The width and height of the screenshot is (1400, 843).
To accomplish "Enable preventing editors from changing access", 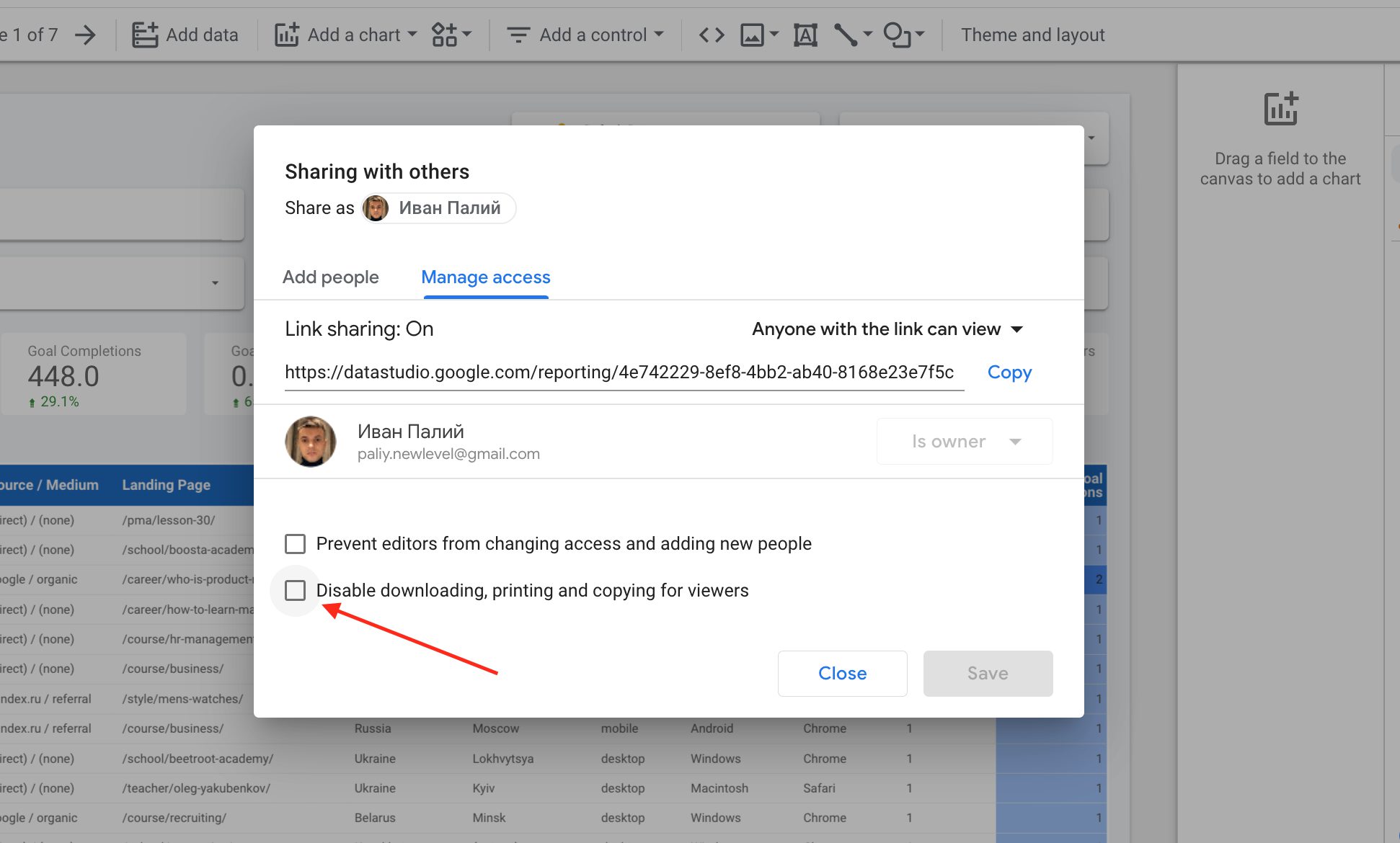I will tap(296, 543).
